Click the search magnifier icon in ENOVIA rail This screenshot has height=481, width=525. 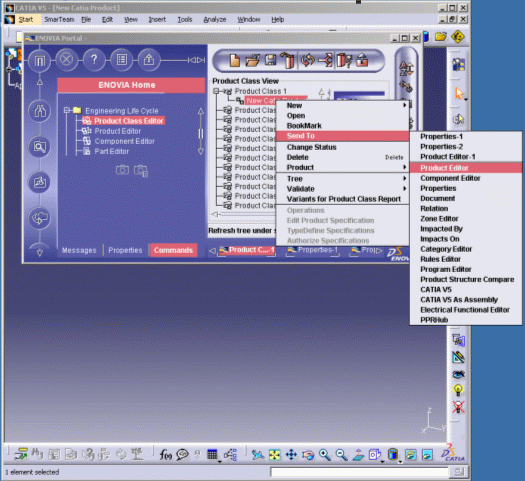coord(40,147)
